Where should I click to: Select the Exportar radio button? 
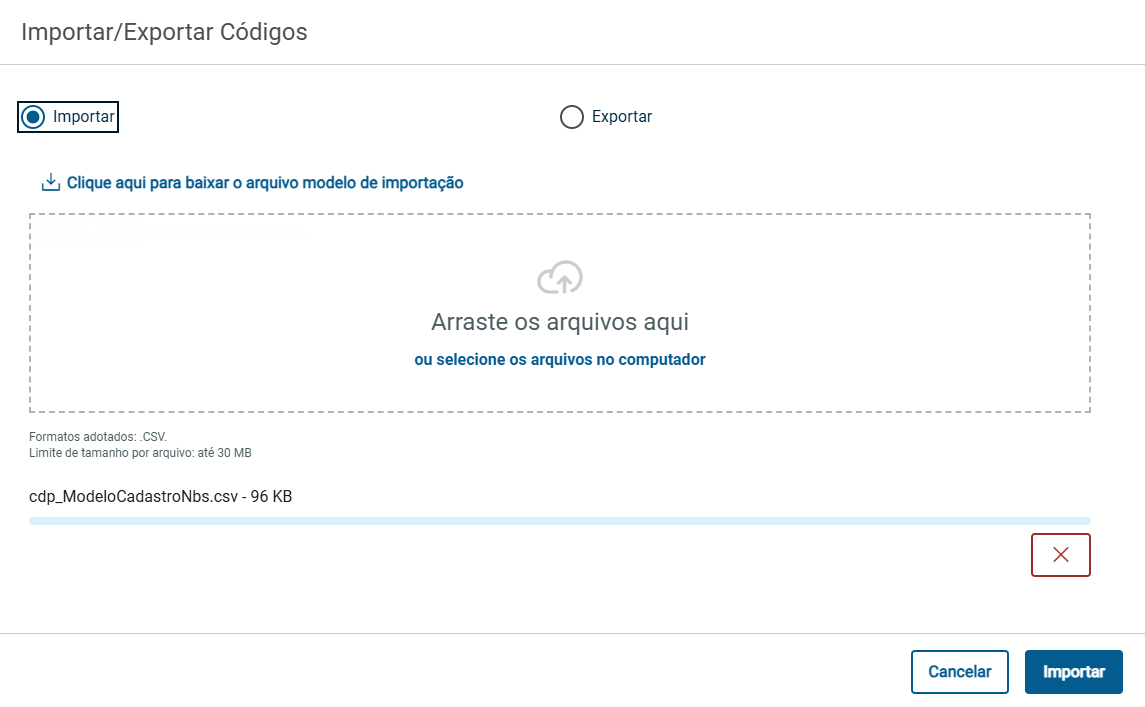[571, 117]
